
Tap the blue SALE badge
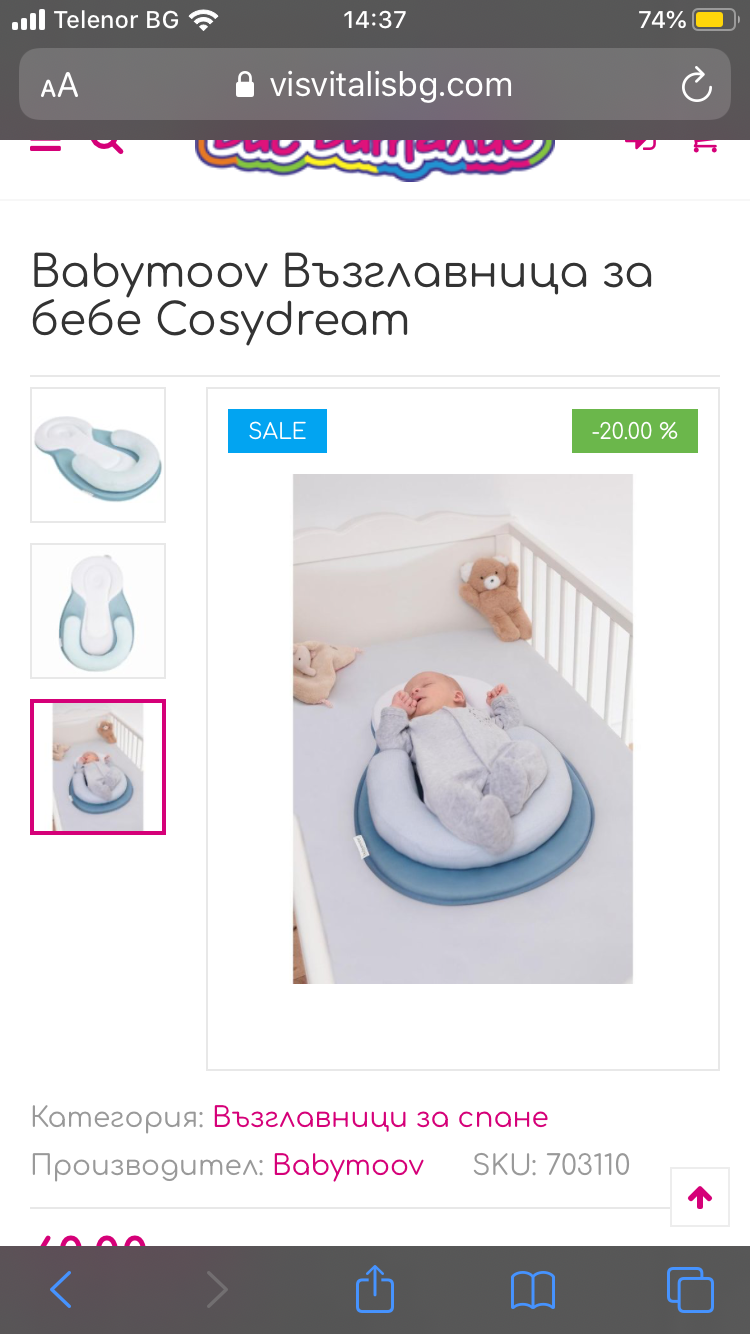[277, 431]
